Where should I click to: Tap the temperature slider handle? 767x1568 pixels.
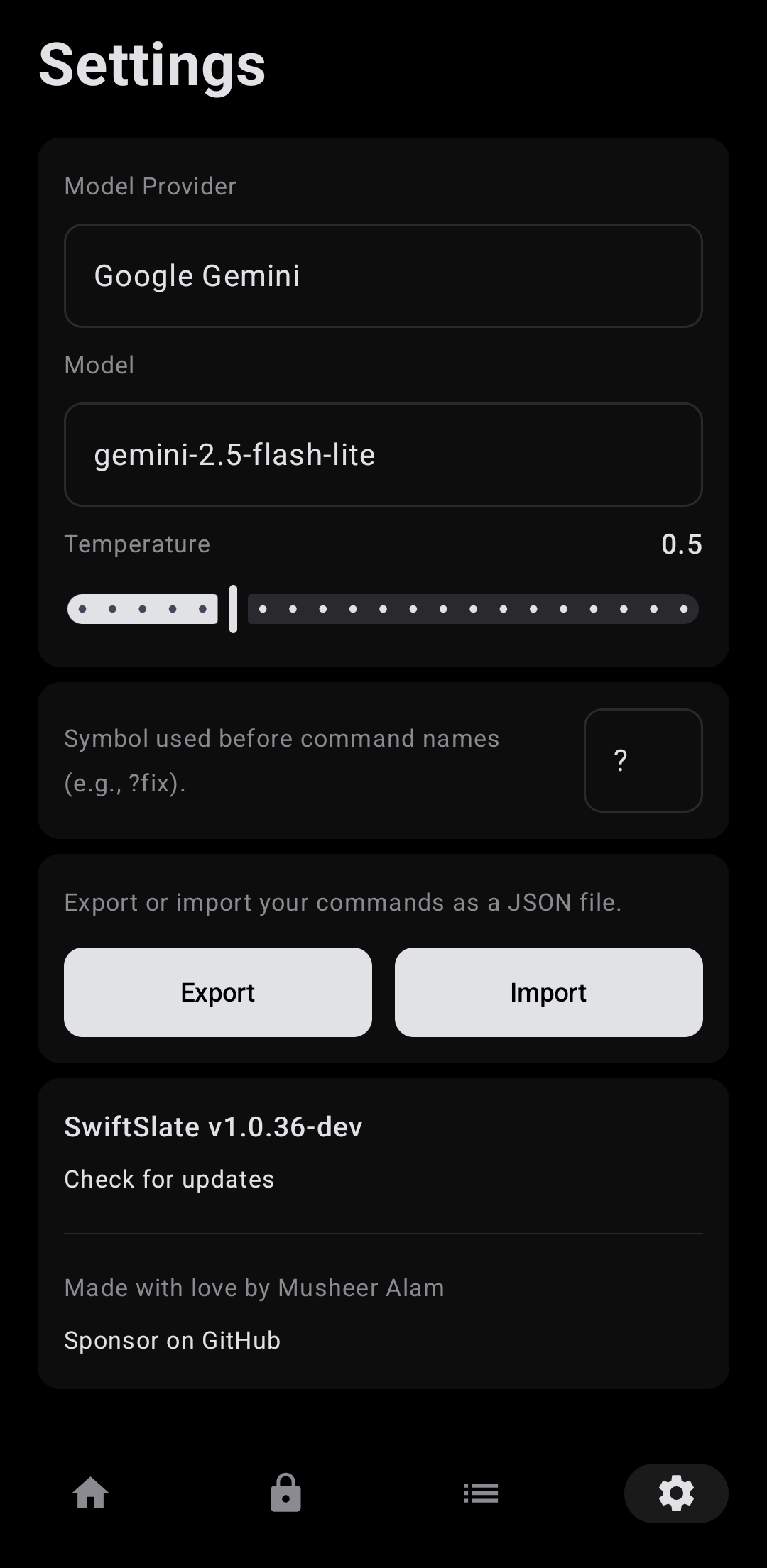point(232,608)
